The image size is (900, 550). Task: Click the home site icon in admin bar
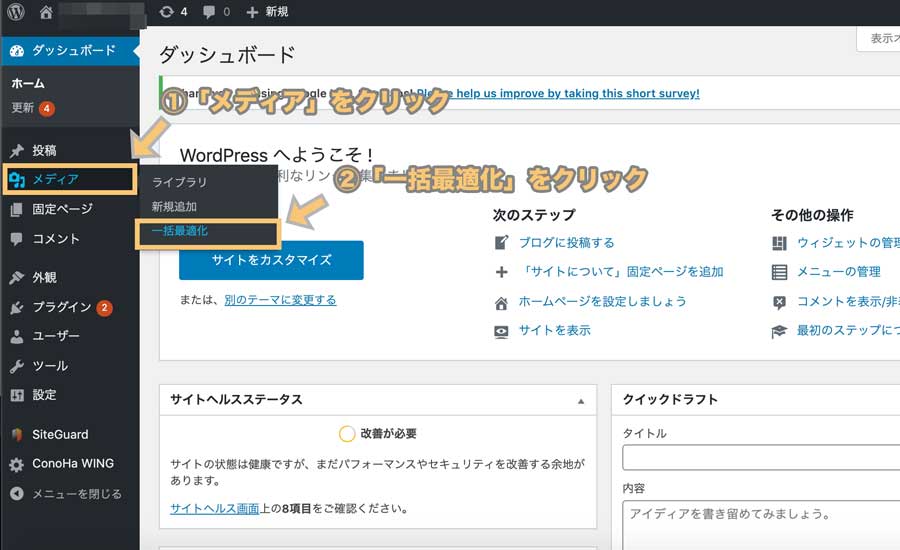tap(46, 12)
